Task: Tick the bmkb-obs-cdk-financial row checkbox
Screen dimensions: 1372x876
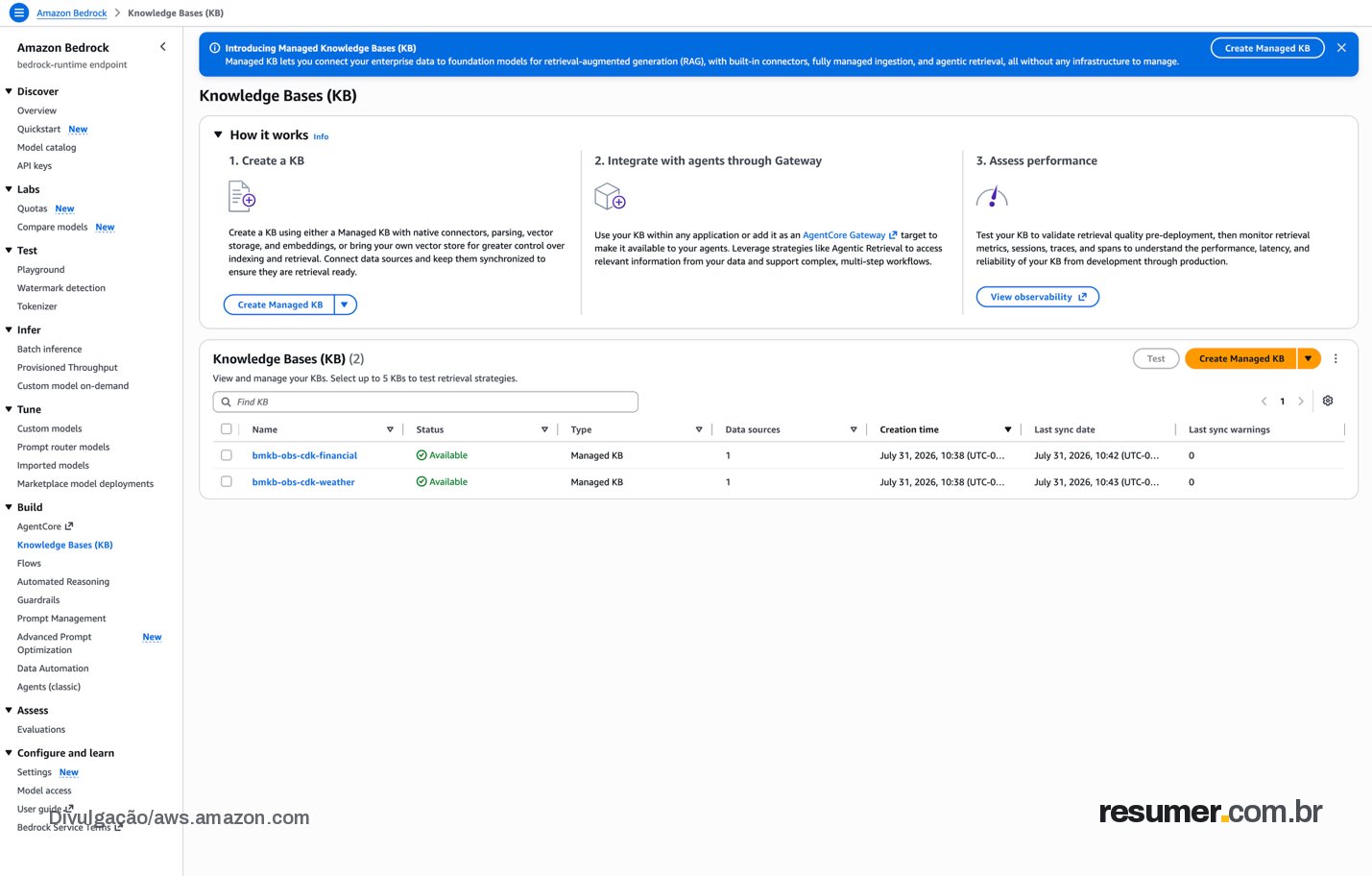Action: [227, 455]
